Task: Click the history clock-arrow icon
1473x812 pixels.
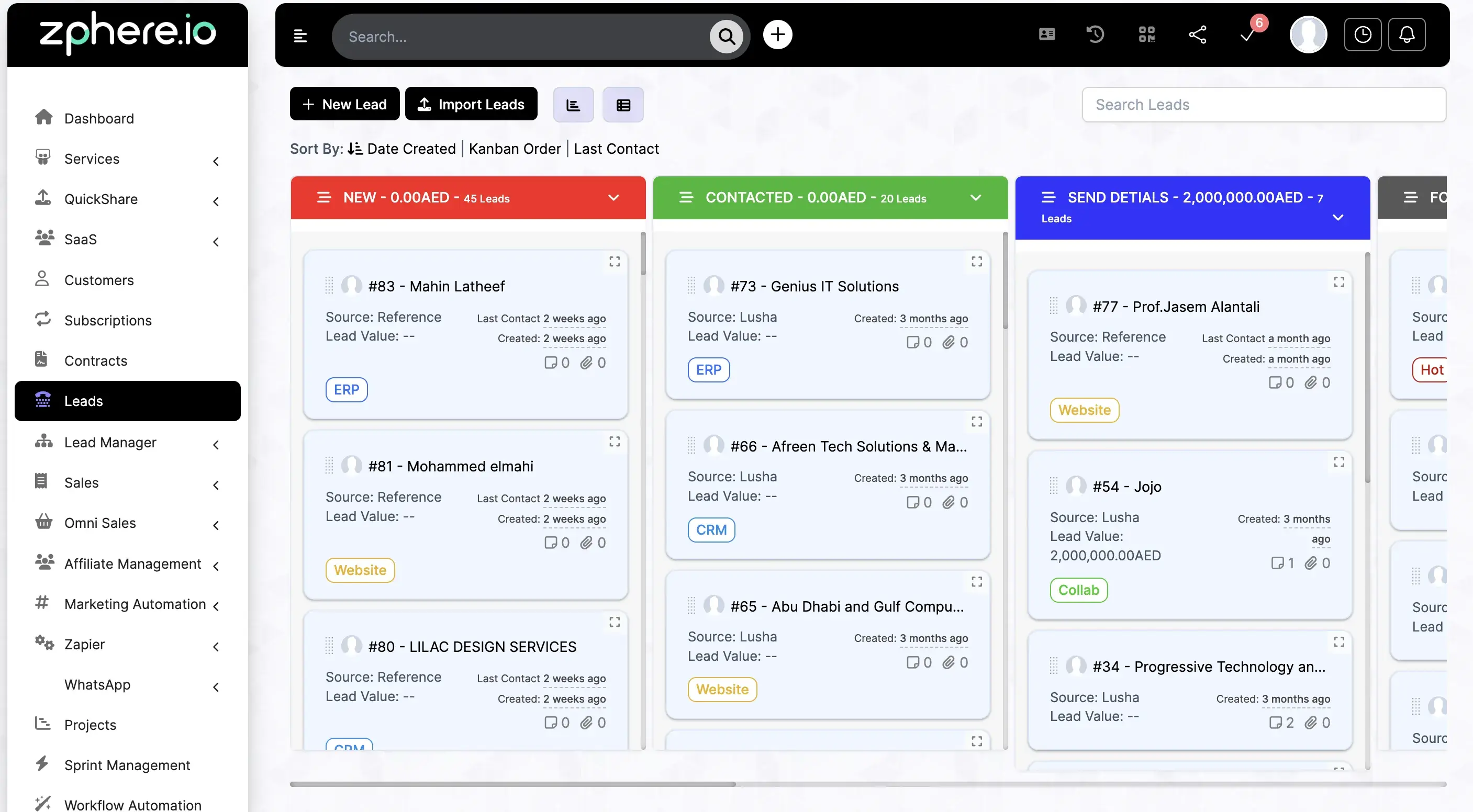Action: (1095, 35)
